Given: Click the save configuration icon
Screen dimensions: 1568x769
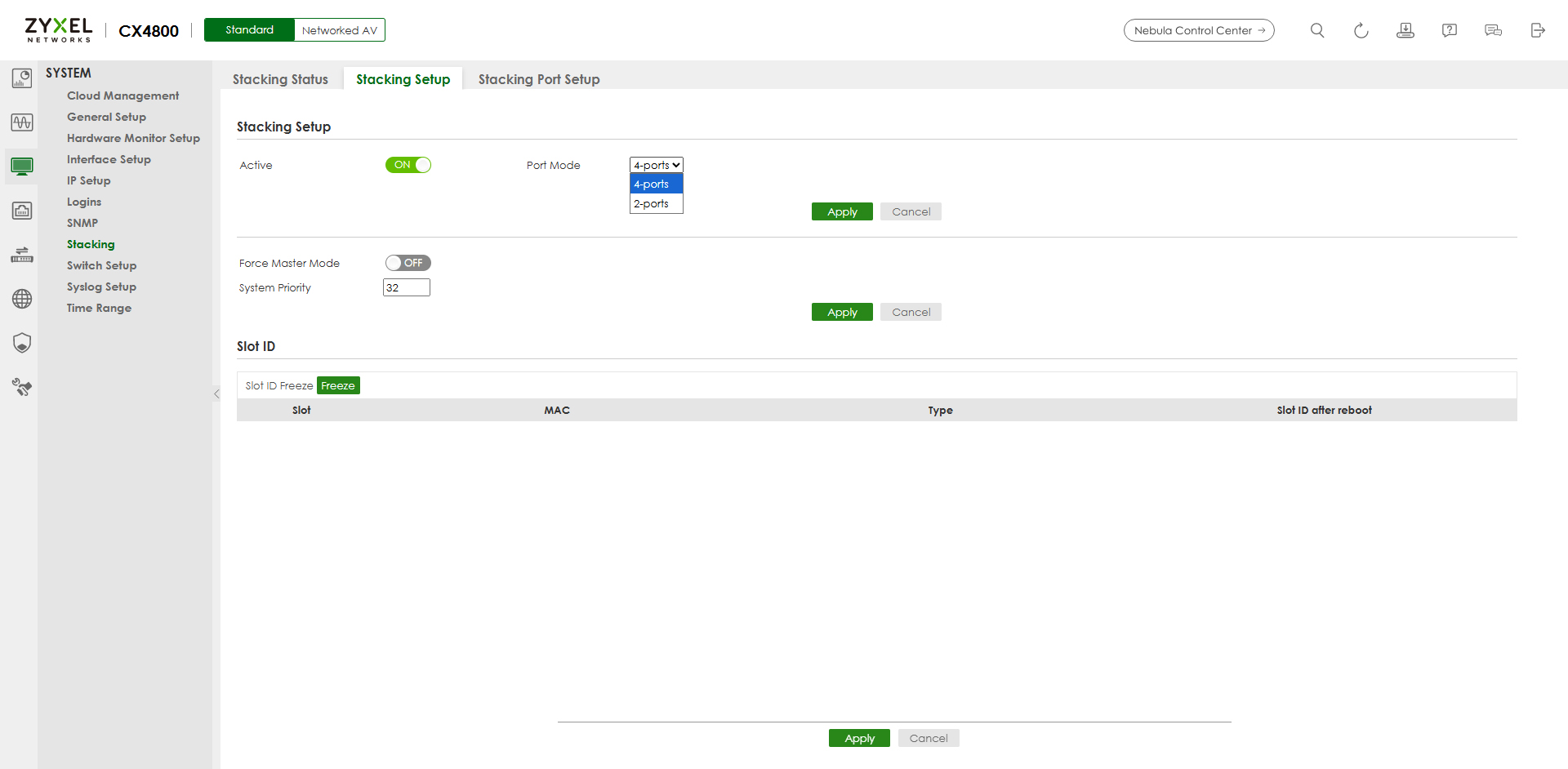Looking at the screenshot, I should click(x=1405, y=30).
